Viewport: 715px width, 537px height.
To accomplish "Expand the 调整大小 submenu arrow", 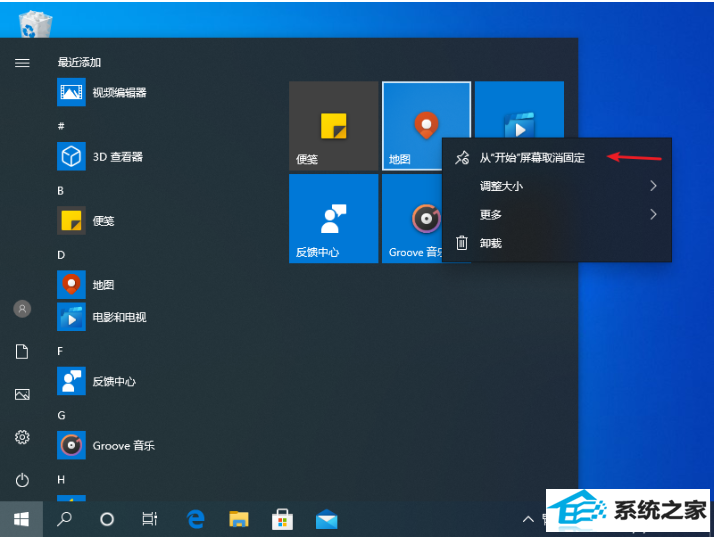I will pos(653,186).
